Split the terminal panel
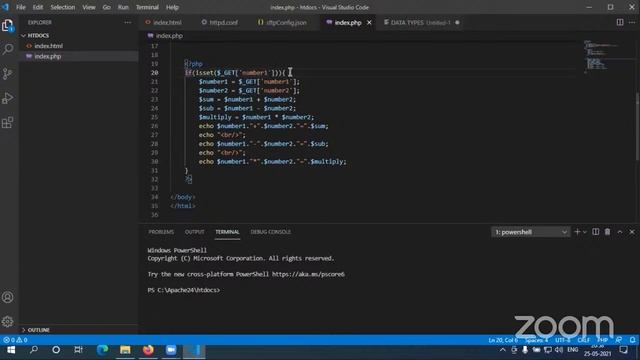The width and height of the screenshot is (640, 360). 596,232
